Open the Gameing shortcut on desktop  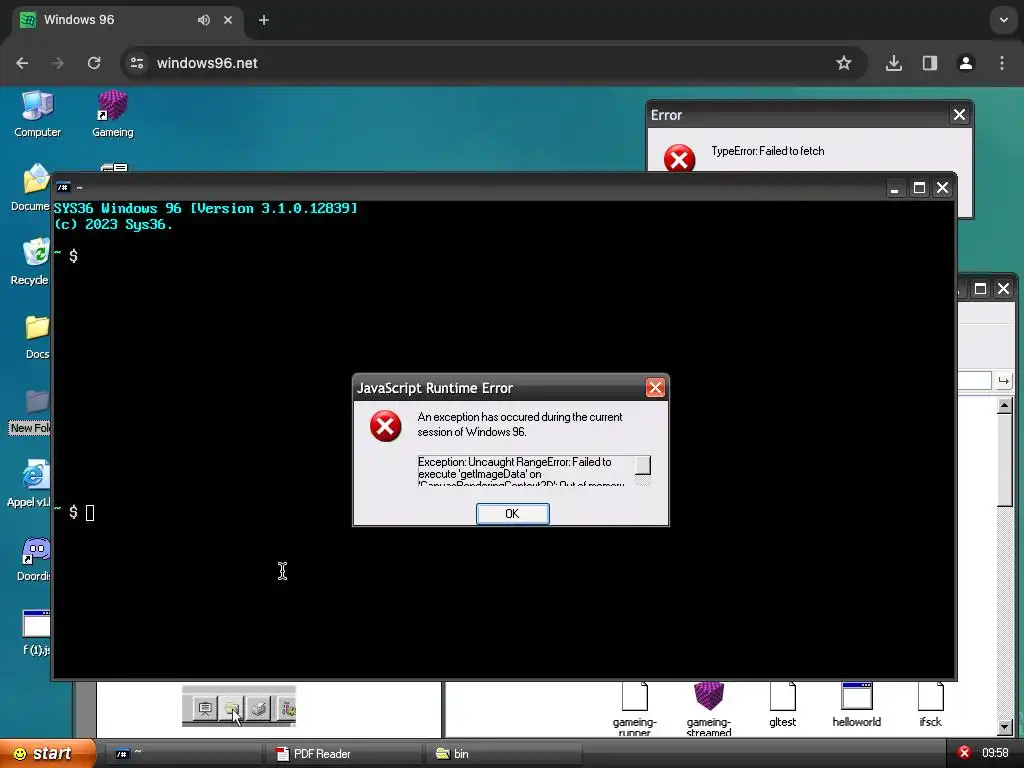[112, 114]
